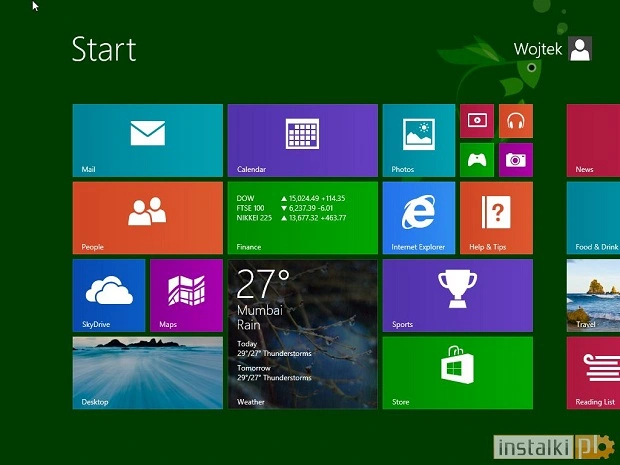
Task: Open the Travel tile
Action: tap(593, 295)
